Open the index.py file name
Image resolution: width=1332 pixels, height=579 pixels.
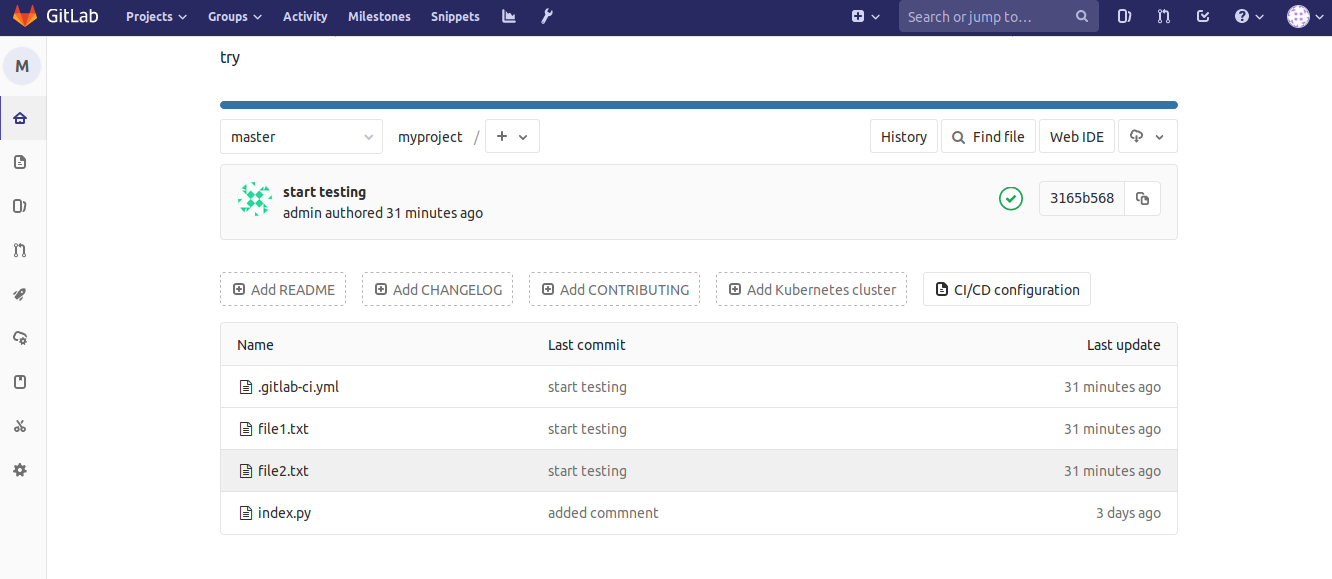[x=284, y=513]
